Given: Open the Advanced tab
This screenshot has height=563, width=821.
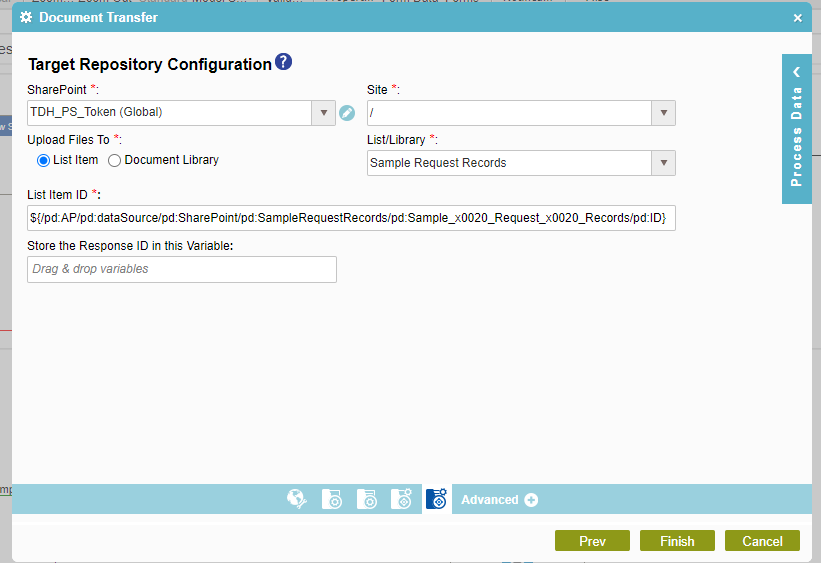Looking at the screenshot, I should [x=490, y=500].
